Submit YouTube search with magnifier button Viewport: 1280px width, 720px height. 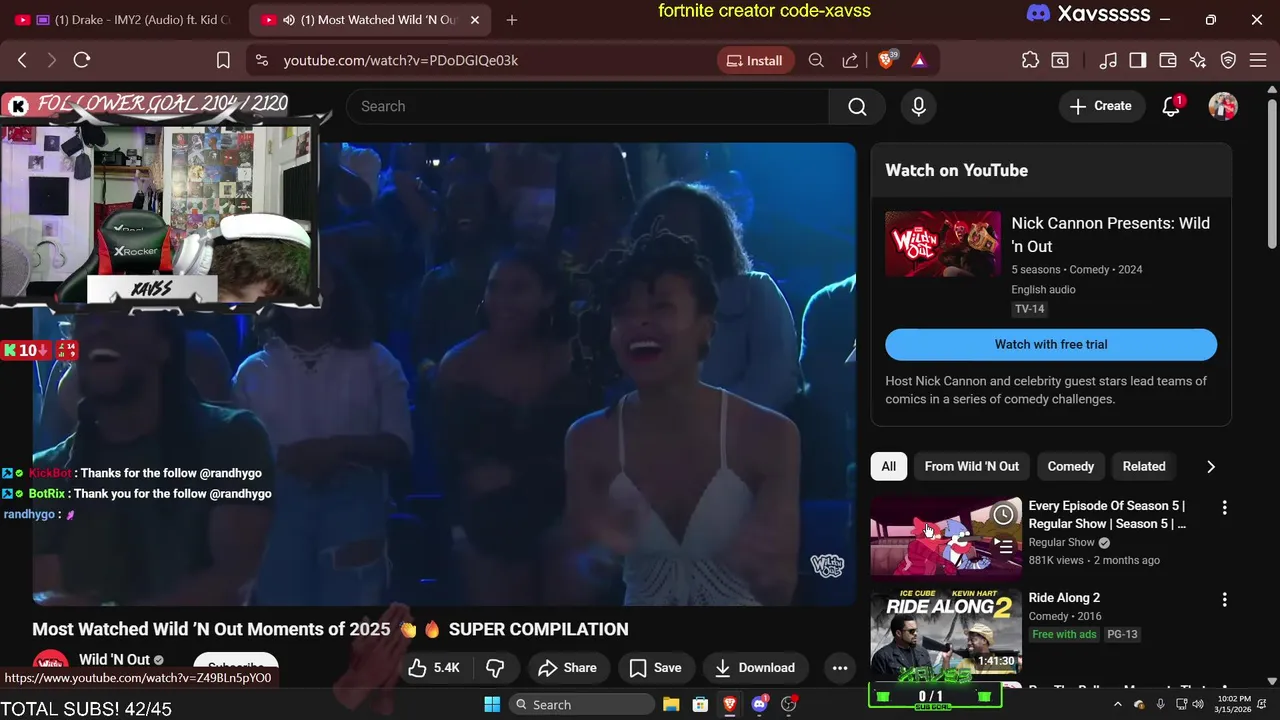click(857, 106)
